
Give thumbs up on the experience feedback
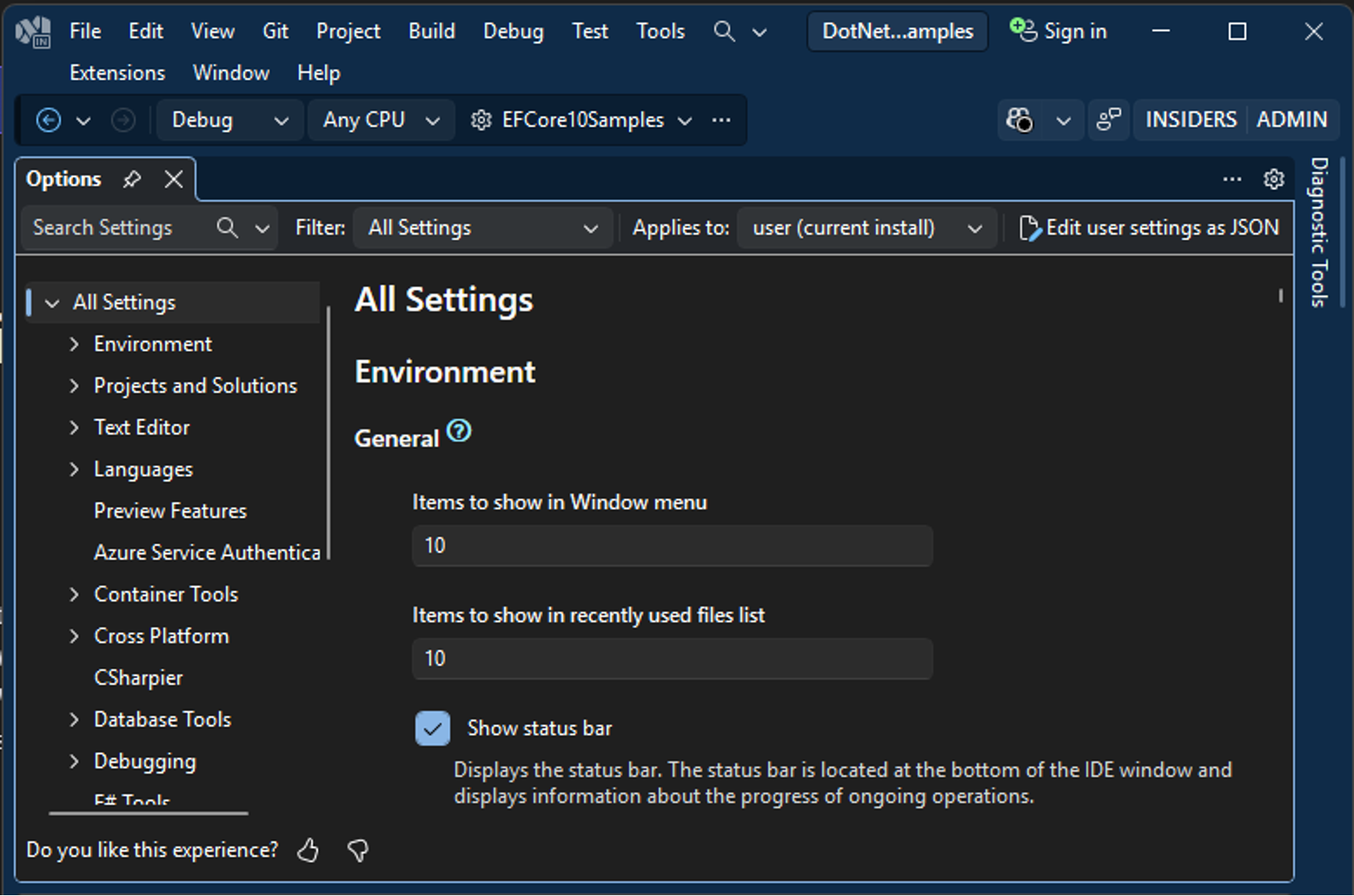point(308,851)
